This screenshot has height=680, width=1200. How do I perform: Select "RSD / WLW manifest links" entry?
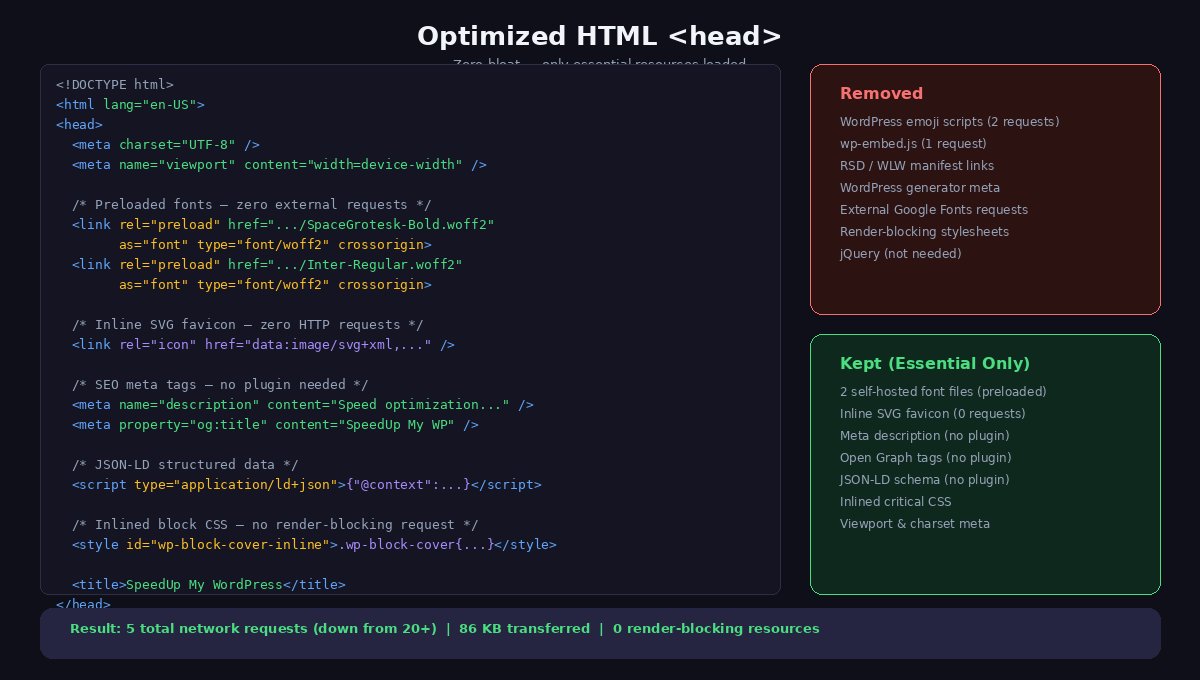click(x=917, y=165)
